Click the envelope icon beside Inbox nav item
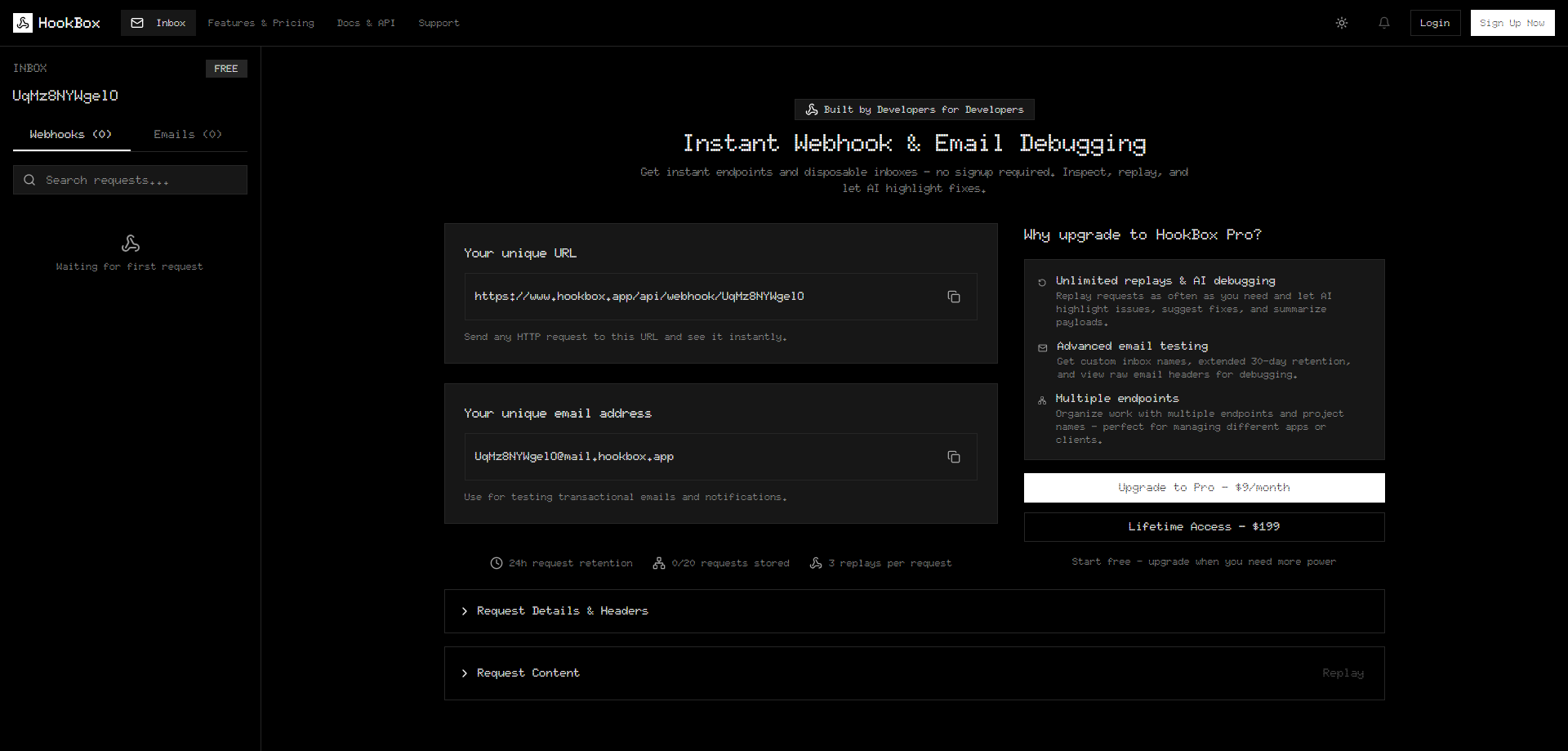Screen dimensions: 1568x751 [x=138, y=23]
